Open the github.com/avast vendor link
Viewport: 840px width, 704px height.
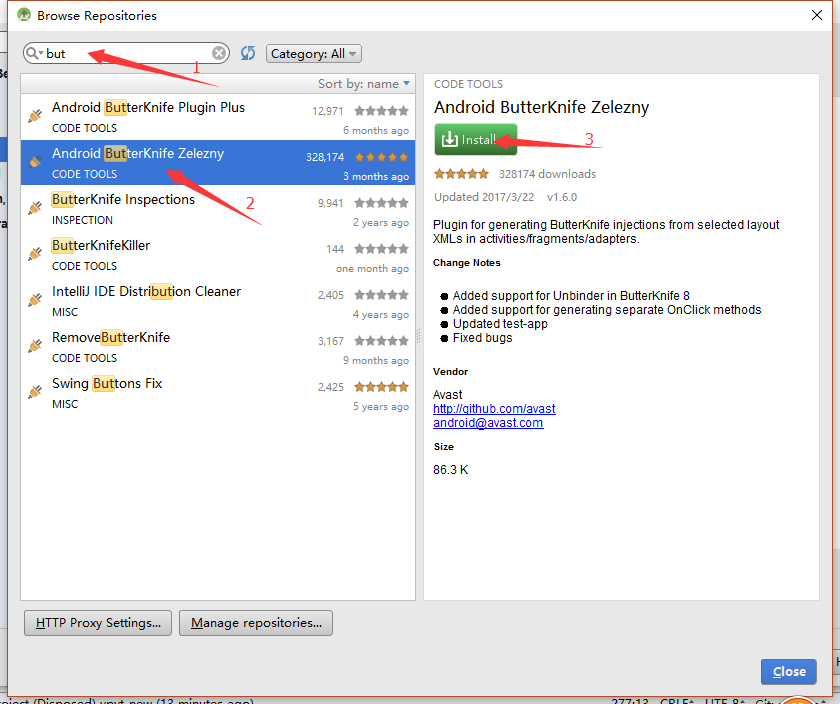pyautogui.click(x=494, y=409)
